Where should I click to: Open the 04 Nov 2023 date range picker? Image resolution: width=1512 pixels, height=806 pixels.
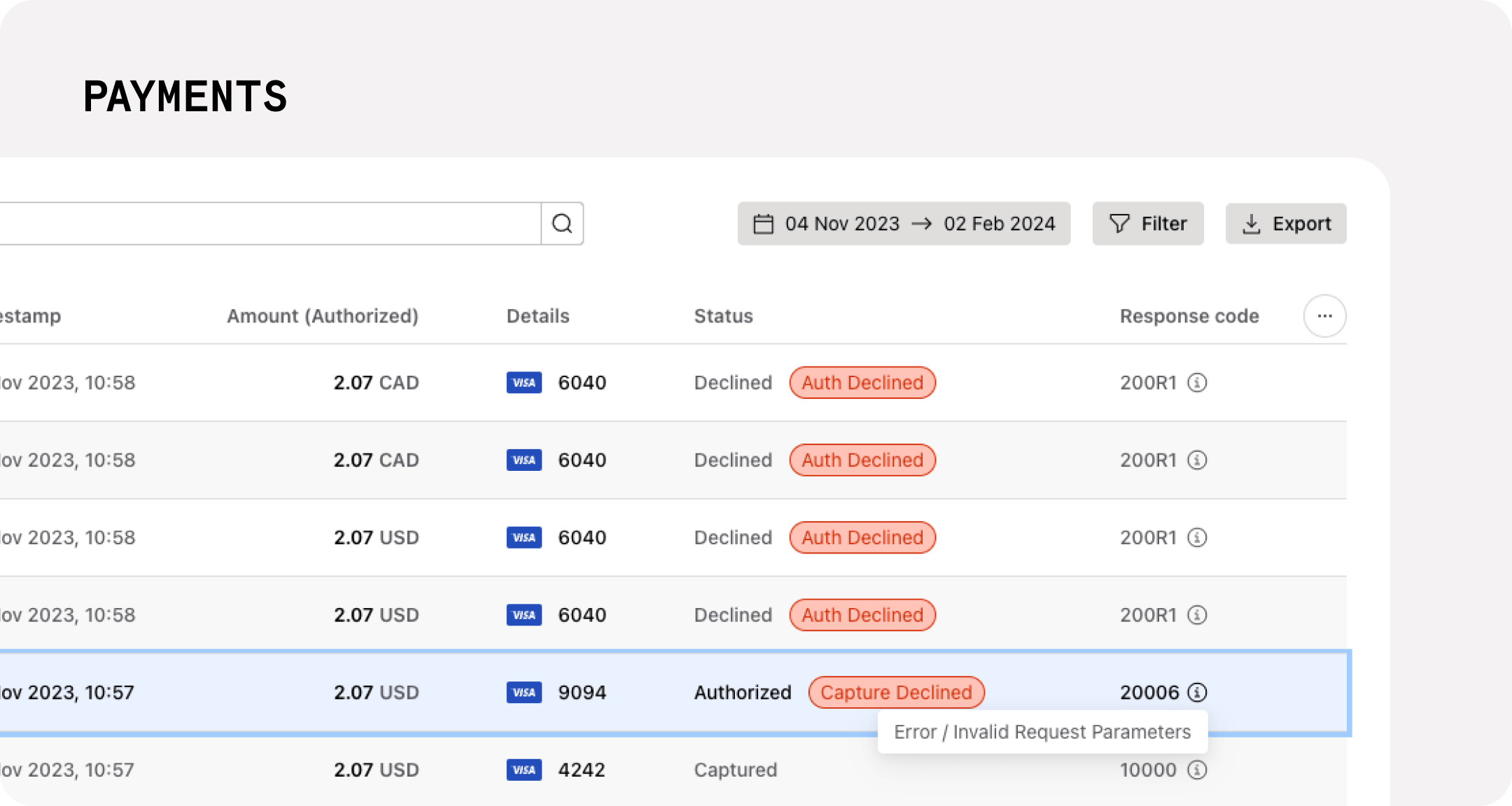click(x=841, y=223)
